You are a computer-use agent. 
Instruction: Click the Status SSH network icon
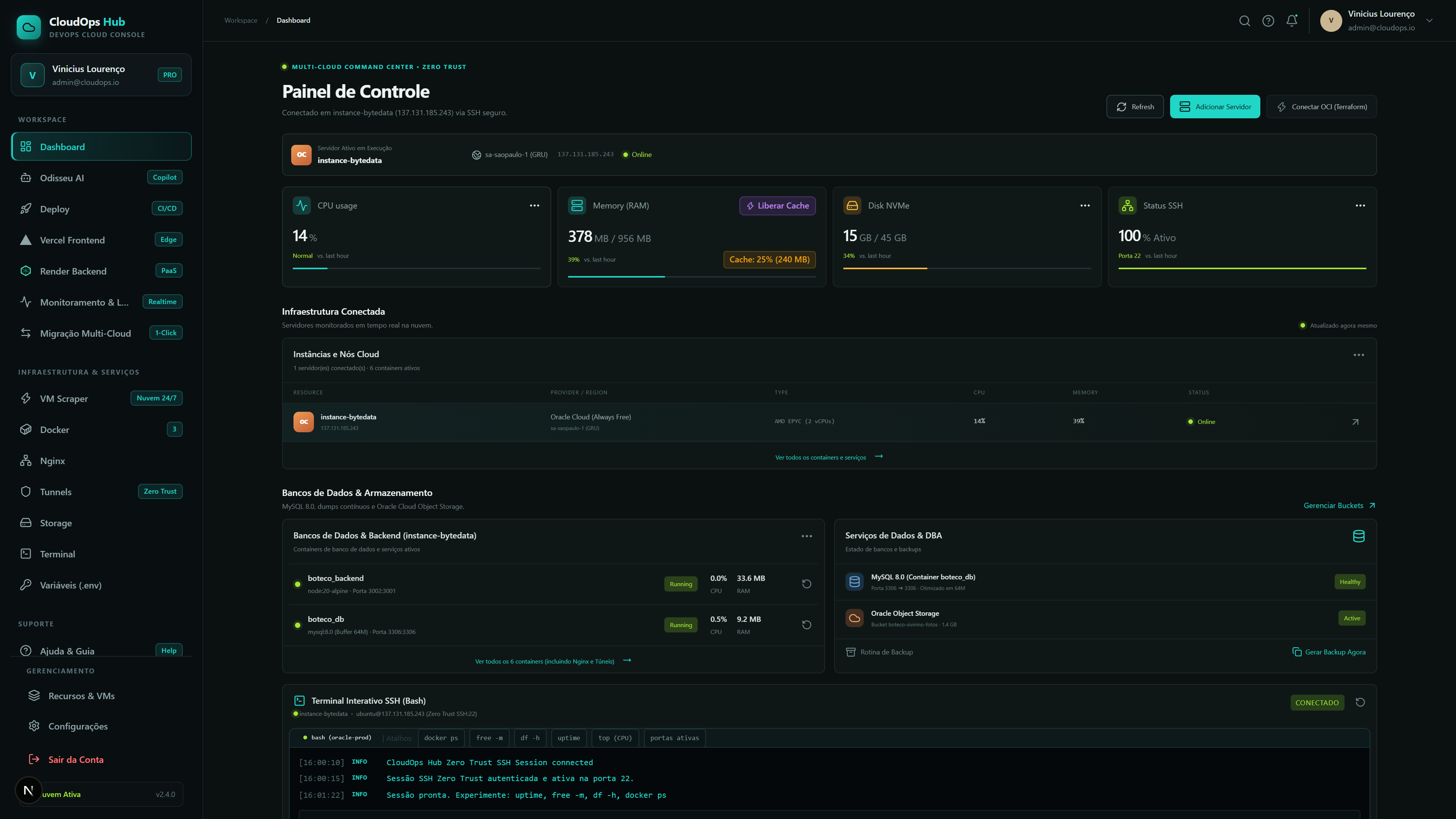coord(1128,206)
